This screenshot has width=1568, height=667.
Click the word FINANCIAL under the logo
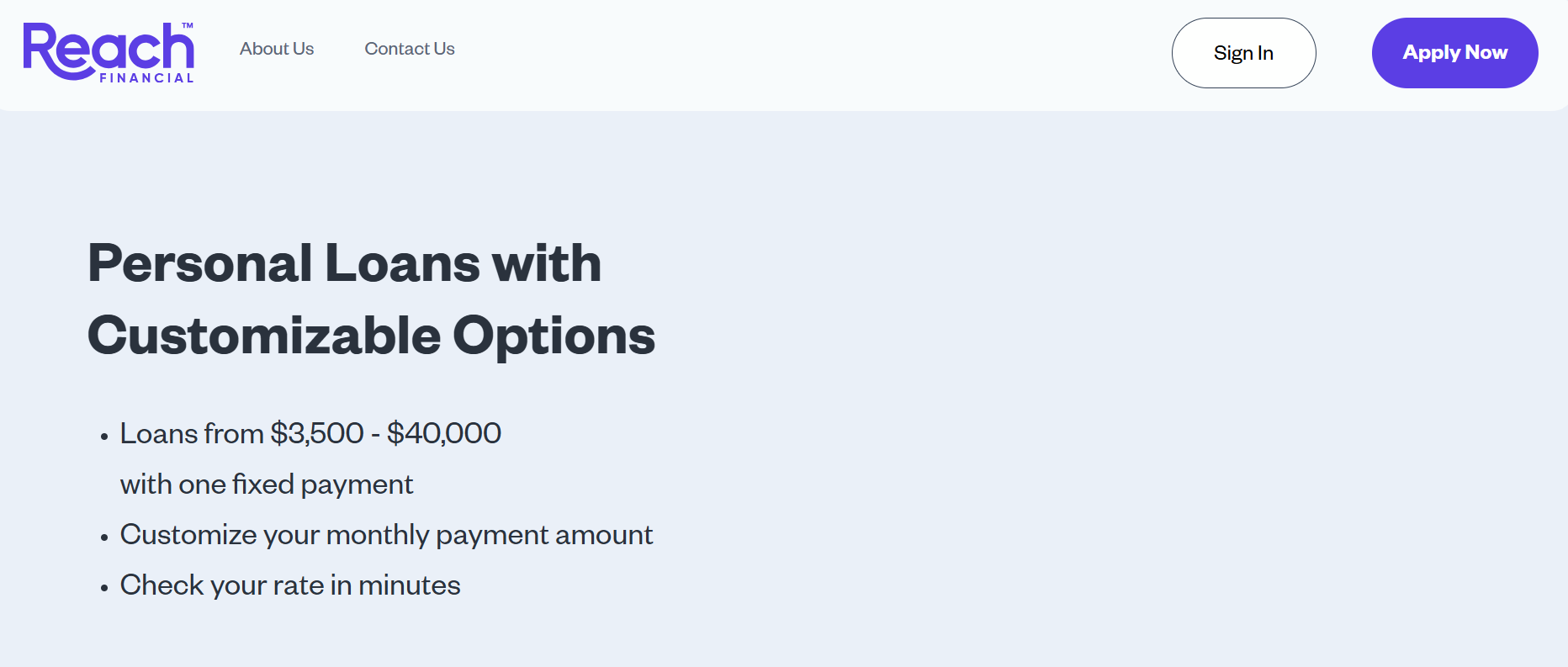coord(146,78)
